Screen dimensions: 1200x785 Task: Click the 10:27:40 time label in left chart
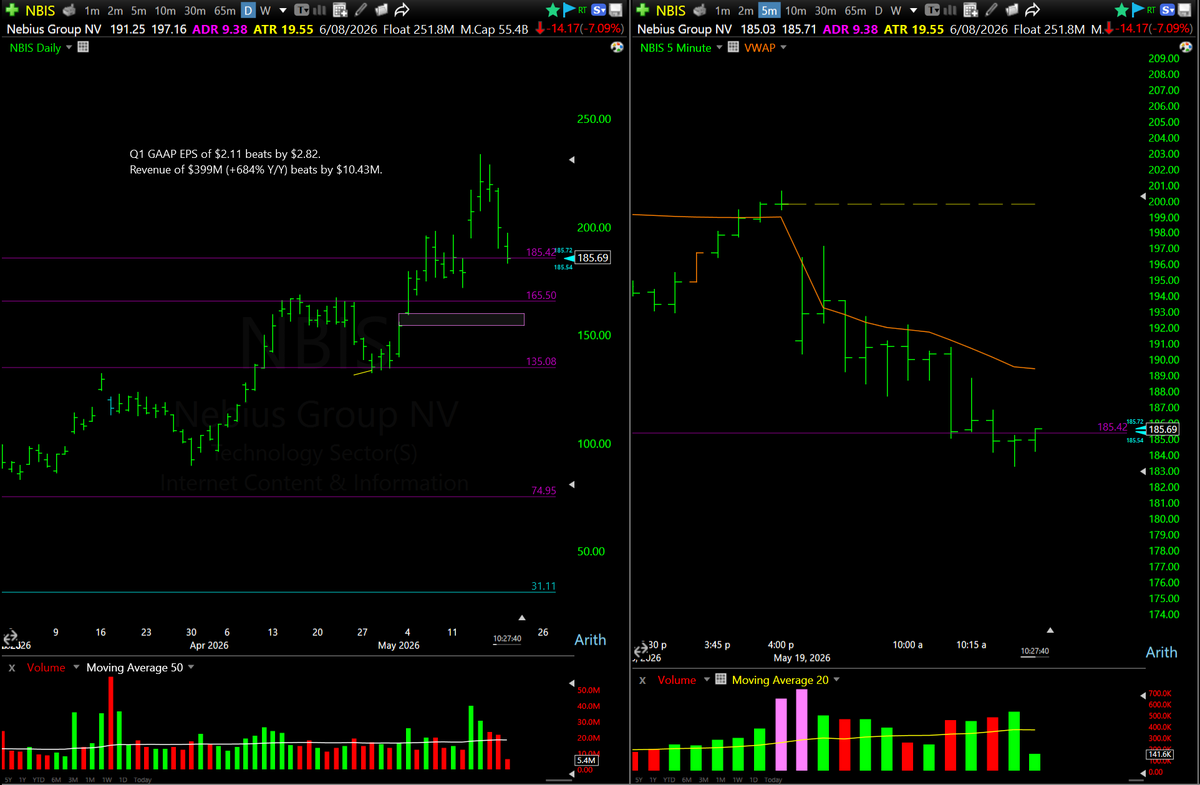[x=507, y=639]
